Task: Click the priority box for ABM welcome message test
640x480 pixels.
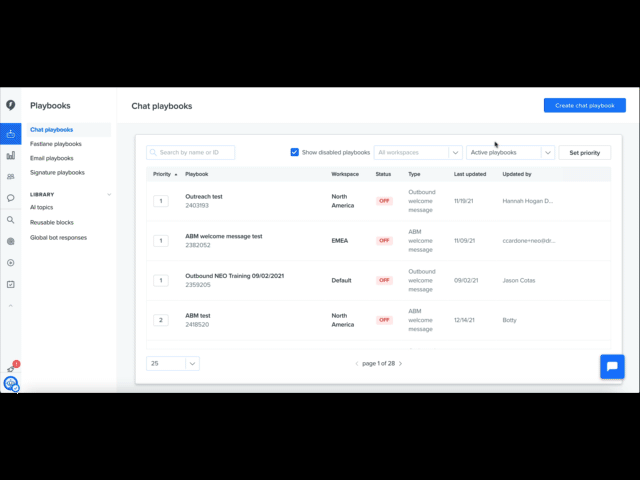Action: pos(161,241)
